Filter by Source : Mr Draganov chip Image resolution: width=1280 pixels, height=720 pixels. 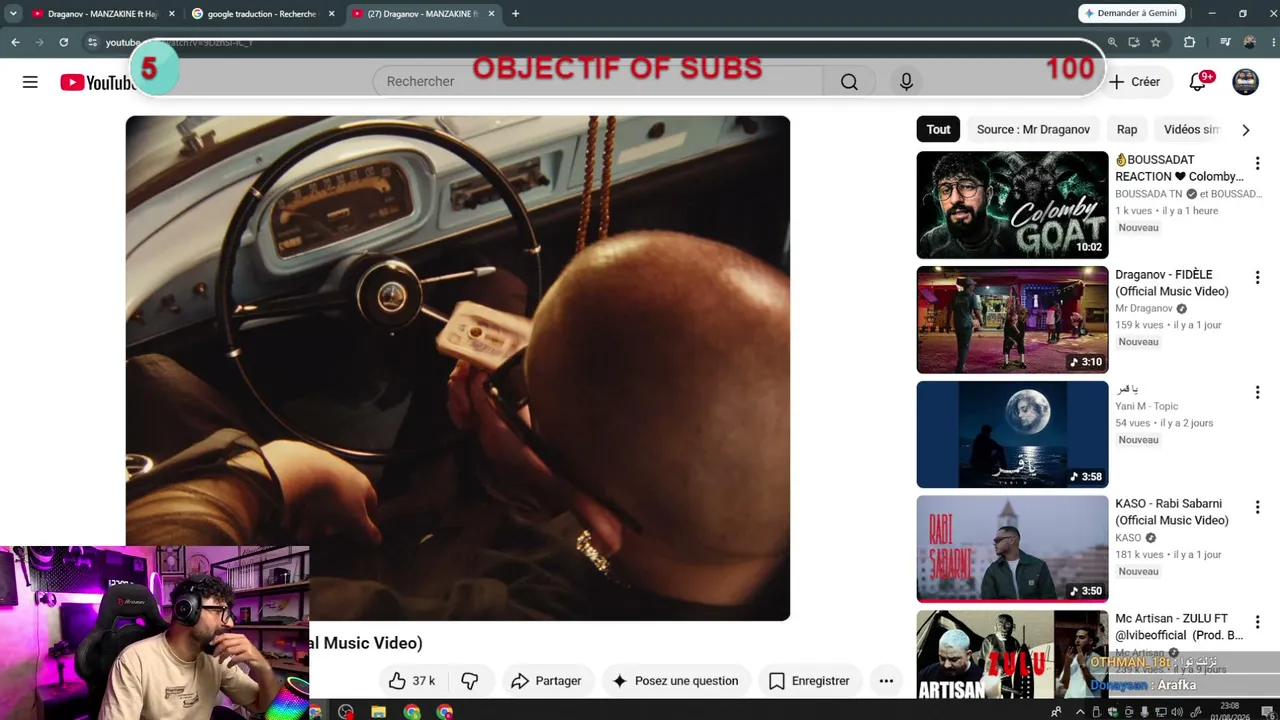tap(1033, 130)
